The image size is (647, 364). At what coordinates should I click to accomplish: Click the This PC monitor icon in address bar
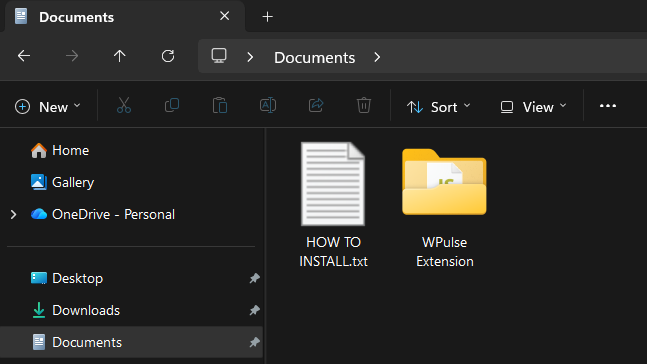click(x=219, y=56)
